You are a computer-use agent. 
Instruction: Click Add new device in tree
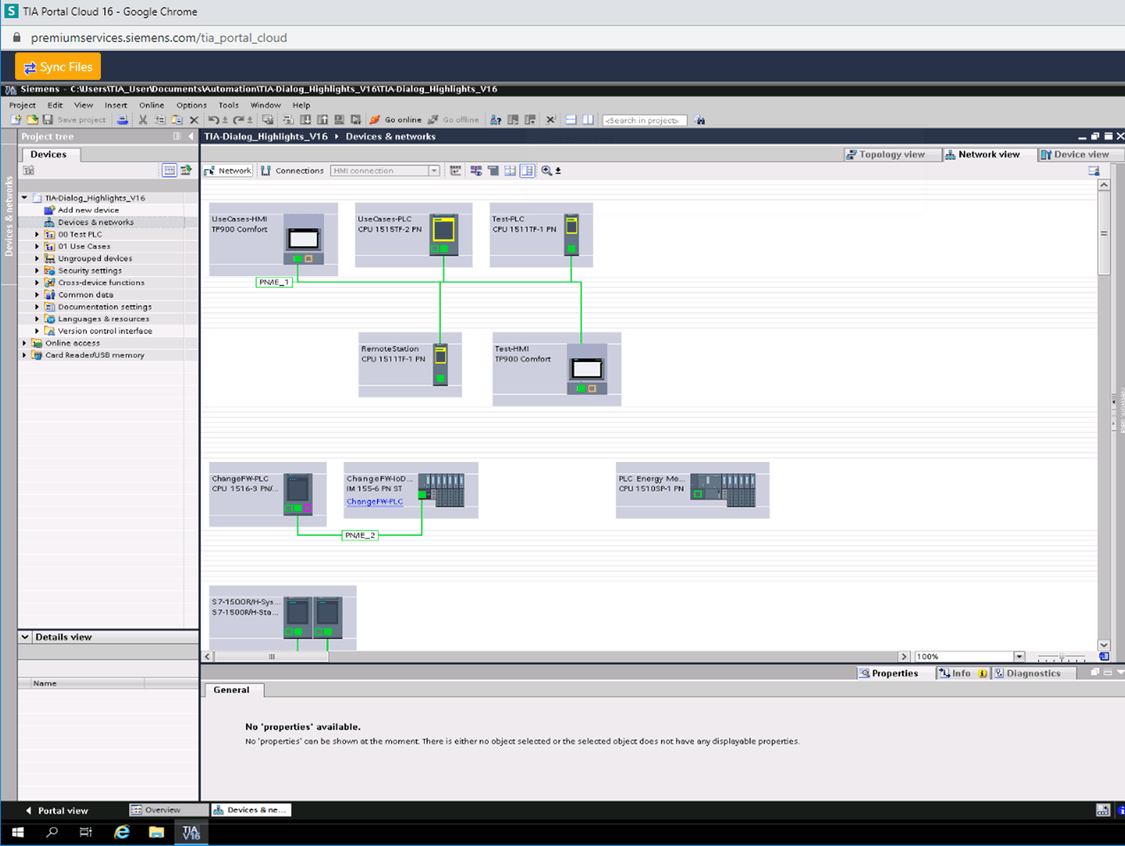88,210
